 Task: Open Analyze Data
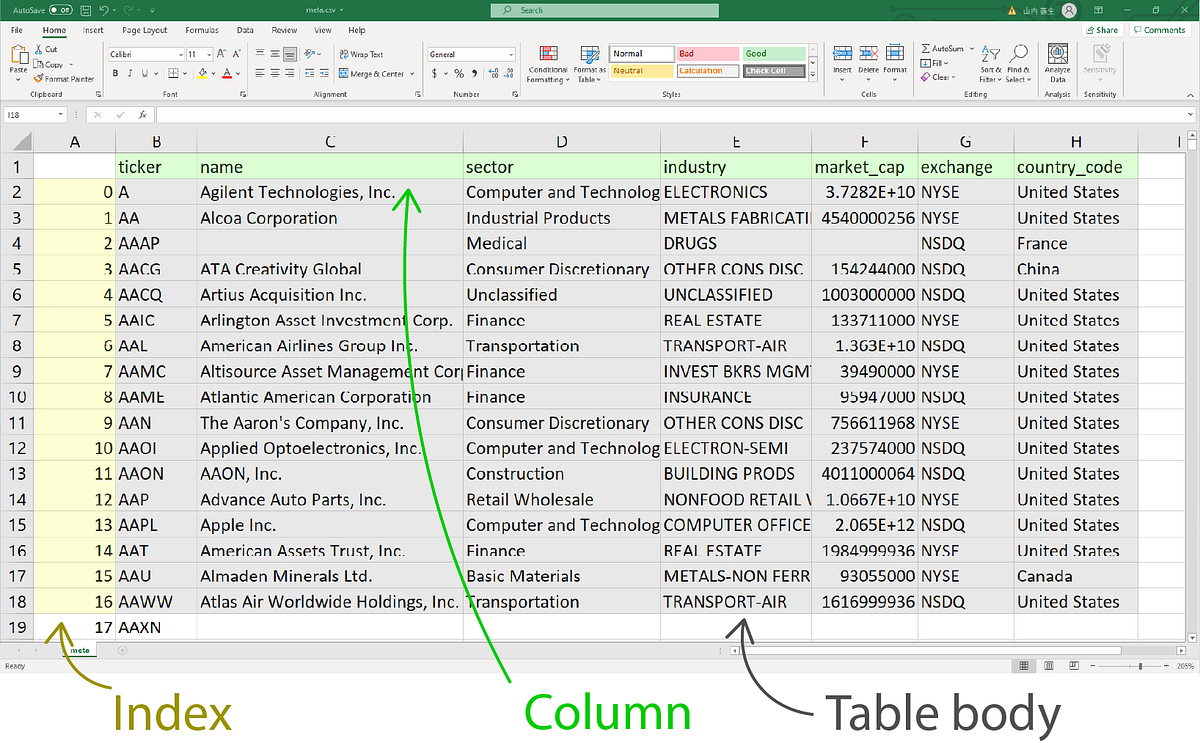click(x=1056, y=62)
